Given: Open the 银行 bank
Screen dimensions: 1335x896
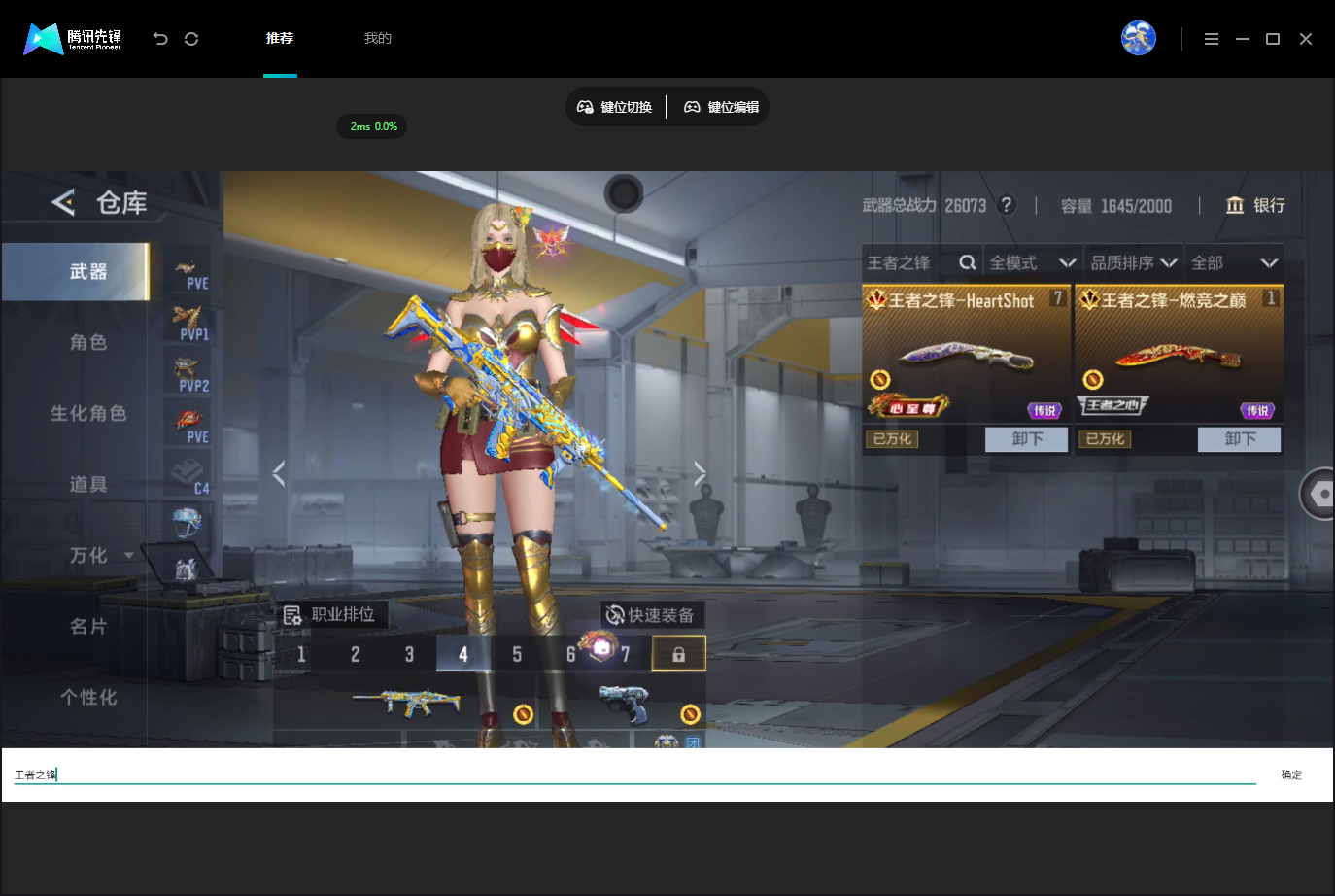Looking at the screenshot, I should pos(1255,205).
